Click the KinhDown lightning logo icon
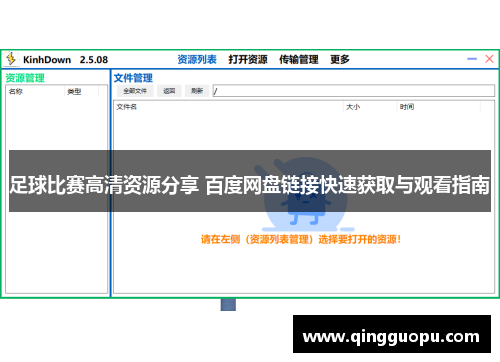This screenshot has width=500, height=362. pyautogui.click(x=11, y=59)
